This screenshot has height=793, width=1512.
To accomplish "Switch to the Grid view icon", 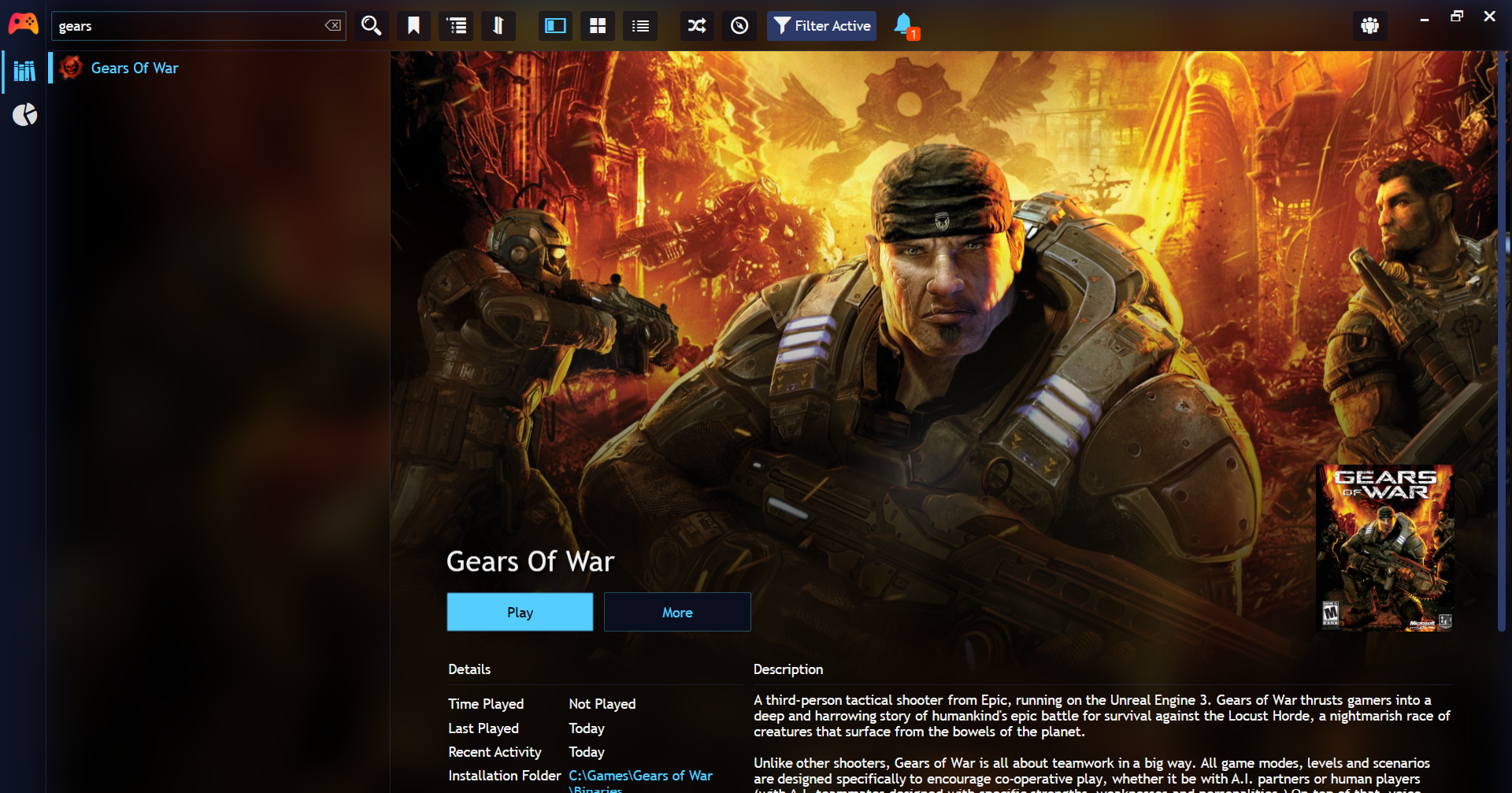I will point(598,26).
